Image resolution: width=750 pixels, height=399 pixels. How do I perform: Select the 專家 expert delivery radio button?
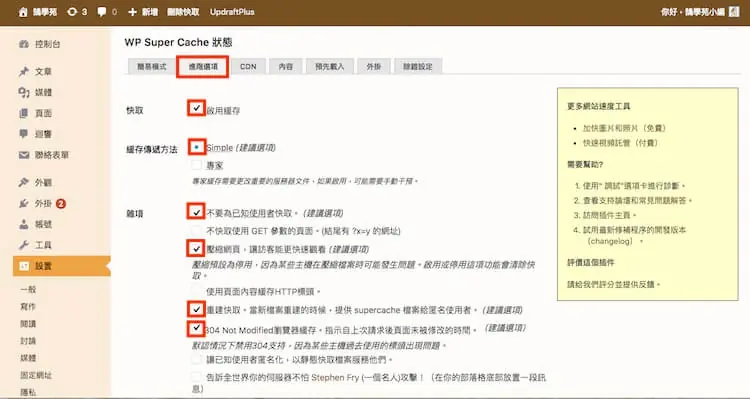click(197, 166)
